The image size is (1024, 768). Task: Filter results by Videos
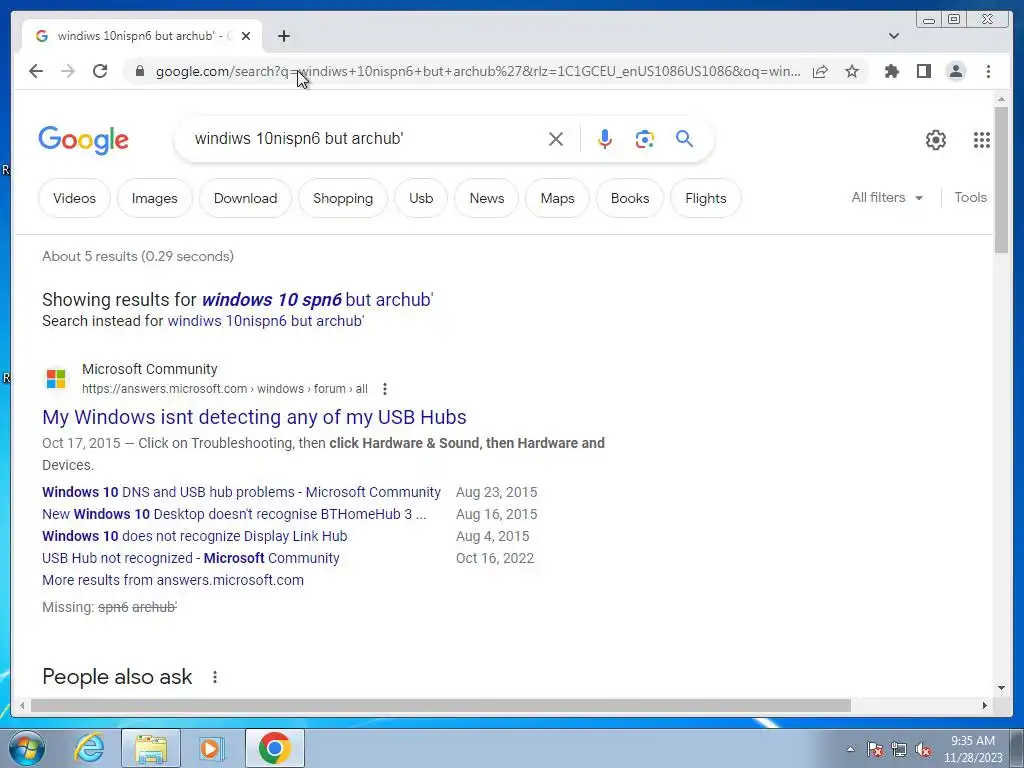pos(74,198)
